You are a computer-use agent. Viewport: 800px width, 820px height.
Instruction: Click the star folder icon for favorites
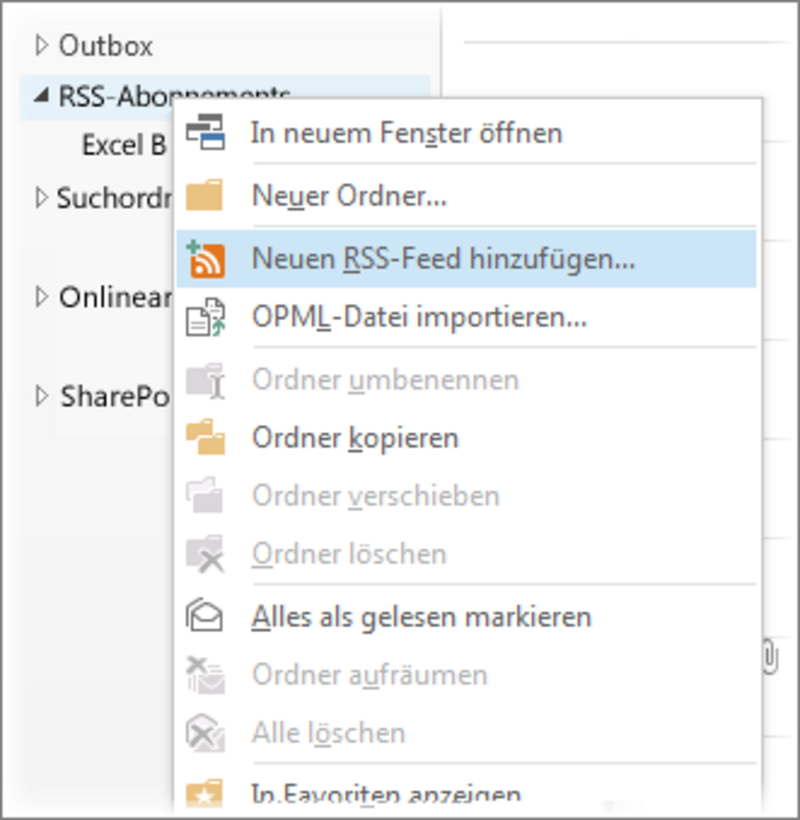coord(204,793)
